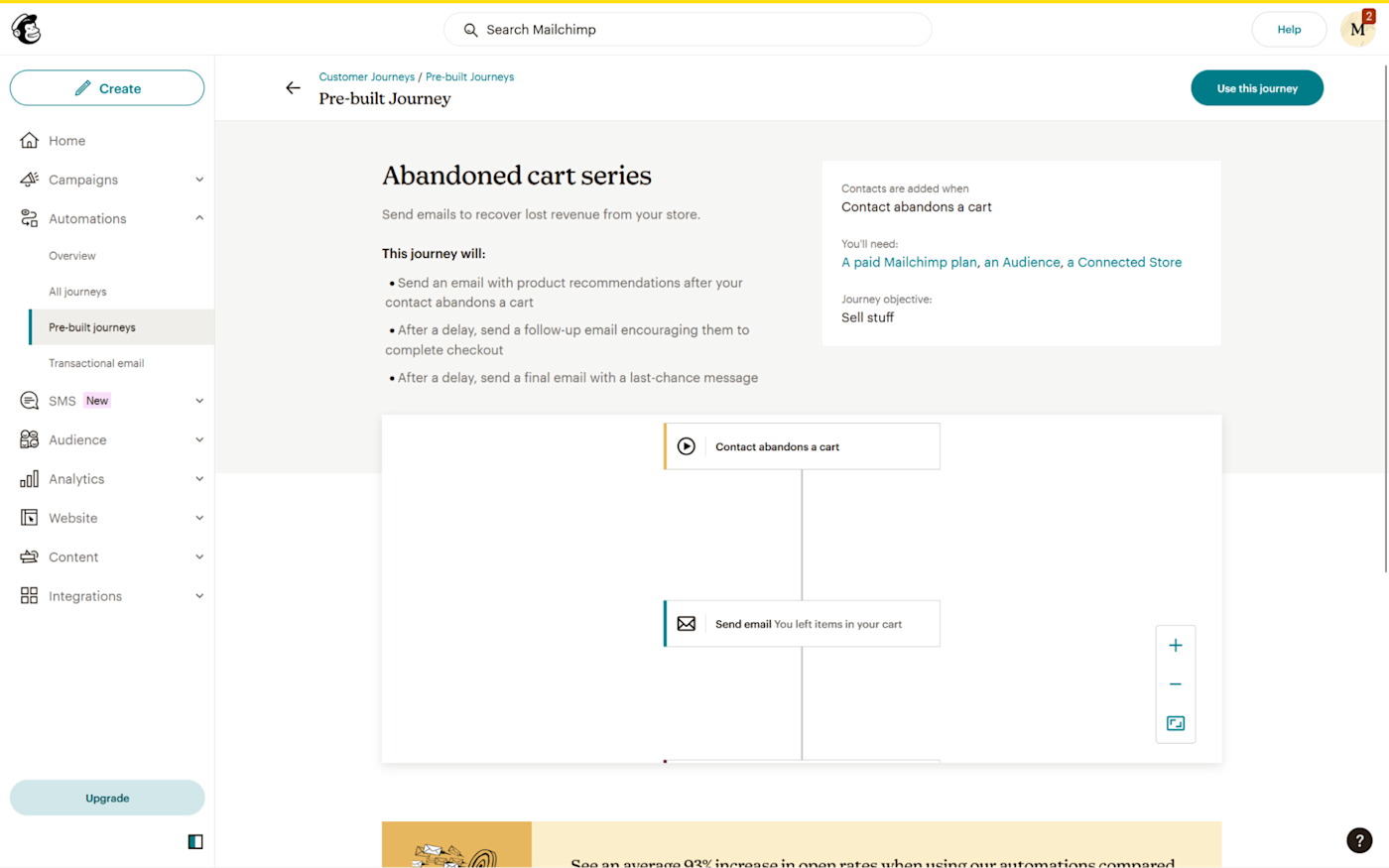This screenshot has width=1389, height=868.
Task: Zoom in on the journey map
Action: click(1176, 646)
